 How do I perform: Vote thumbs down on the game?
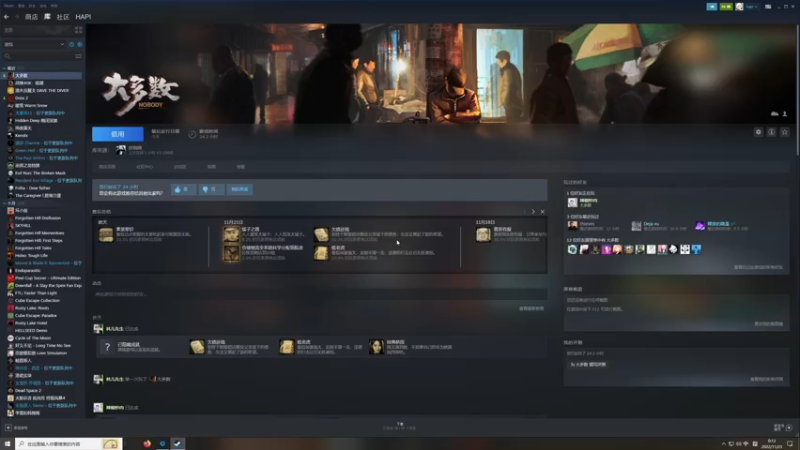tap(211, 189)
